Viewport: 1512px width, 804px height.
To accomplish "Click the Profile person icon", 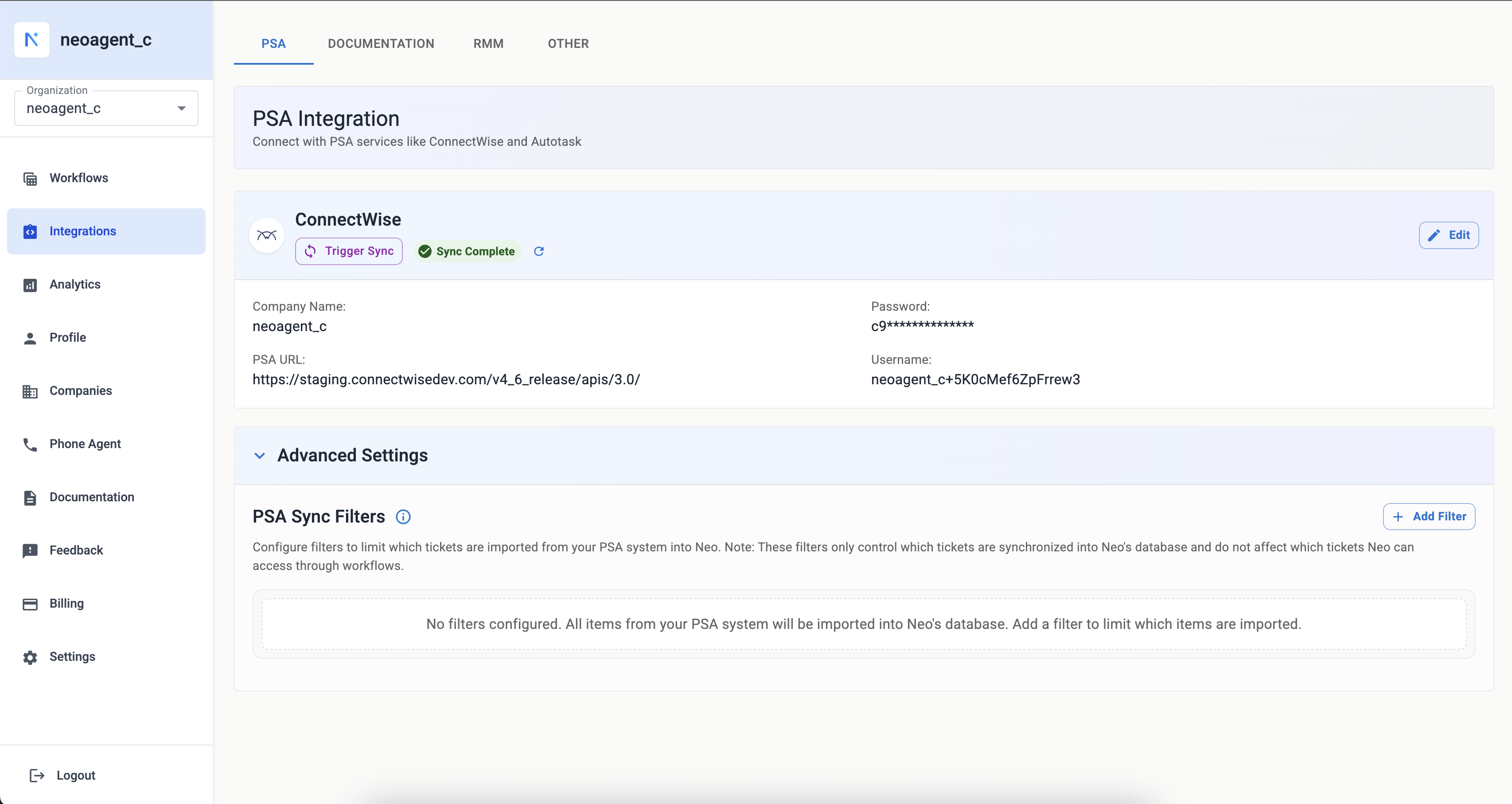I will coord(30,338).
